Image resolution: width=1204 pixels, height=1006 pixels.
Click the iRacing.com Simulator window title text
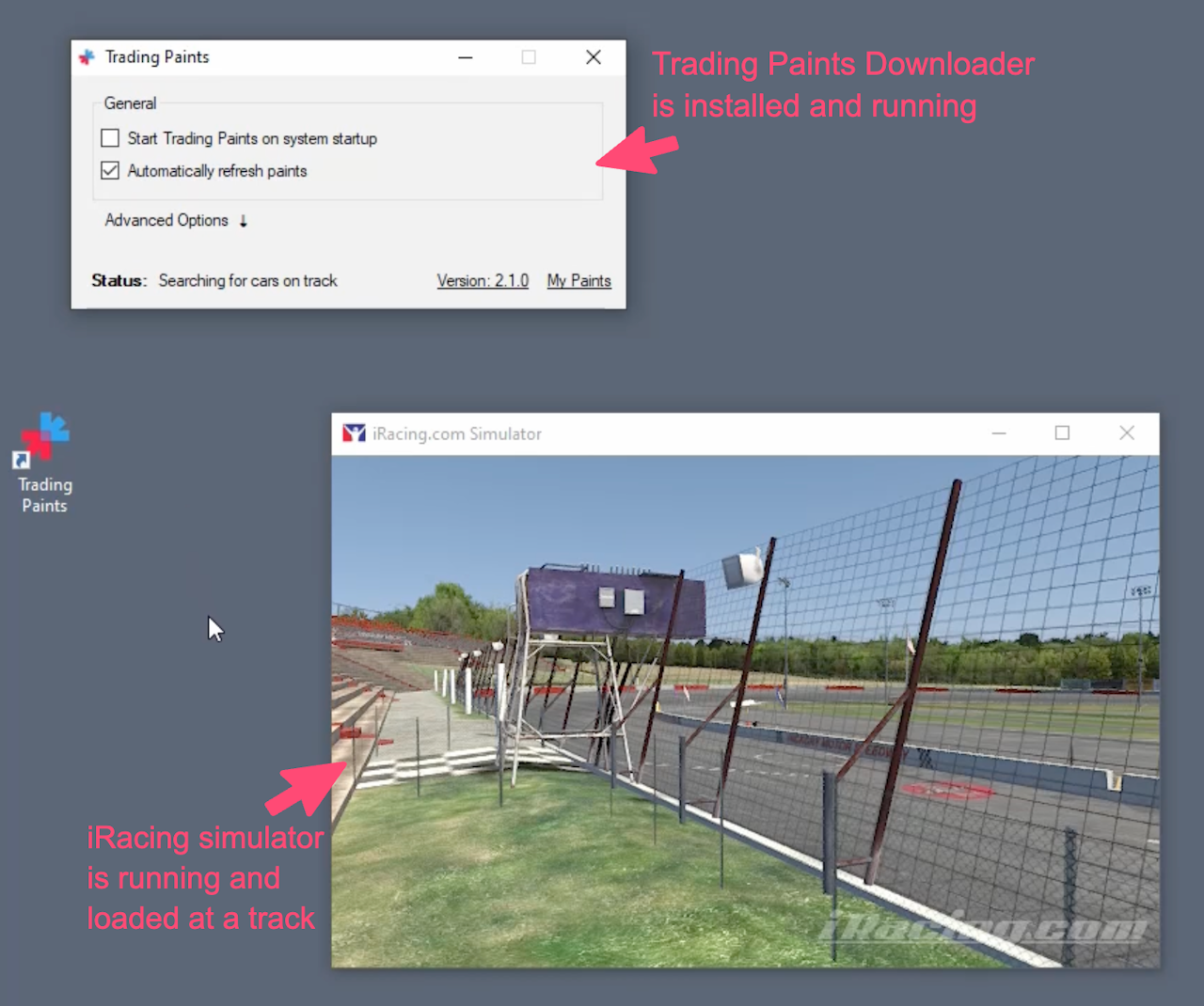pyautogui.click(x=457, y=433)
